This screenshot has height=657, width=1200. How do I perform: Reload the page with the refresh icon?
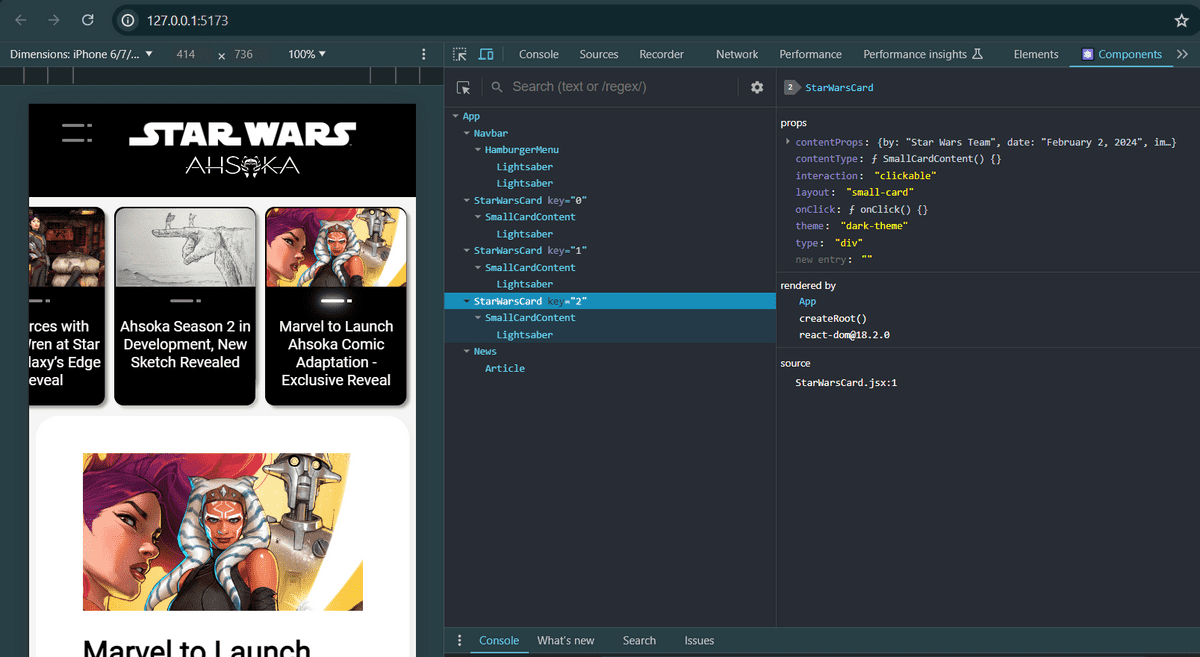pyautogui.click(x=88, y=20)
